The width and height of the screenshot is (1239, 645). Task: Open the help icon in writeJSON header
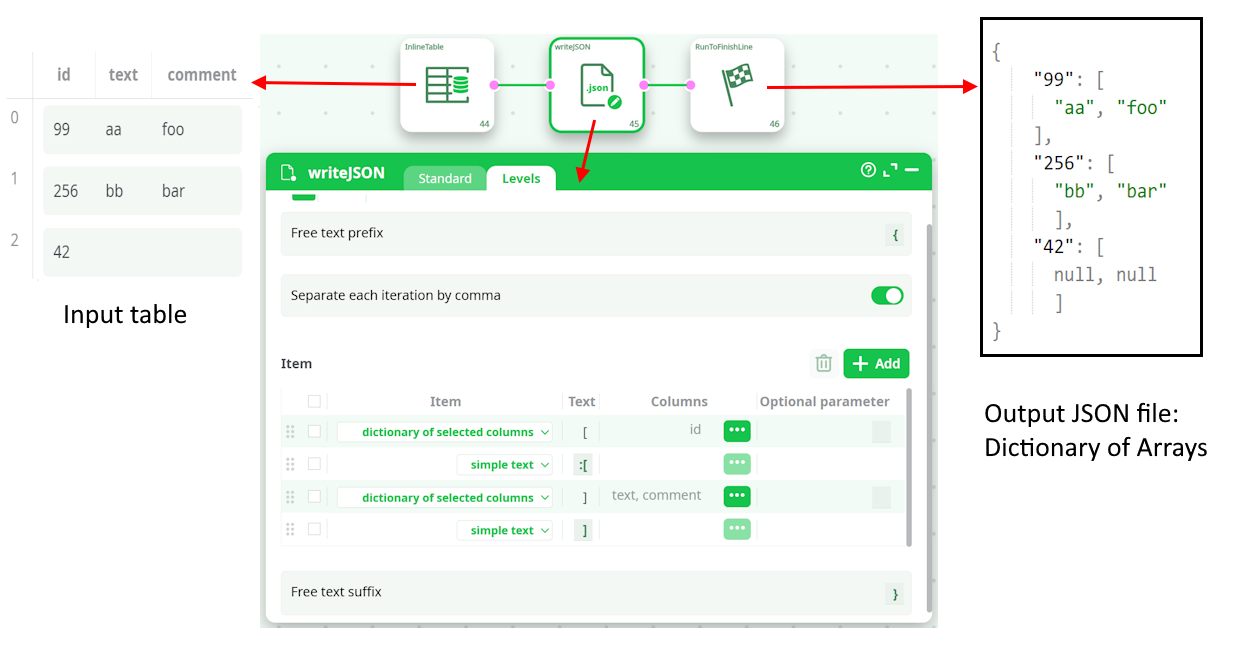point(868,170)
